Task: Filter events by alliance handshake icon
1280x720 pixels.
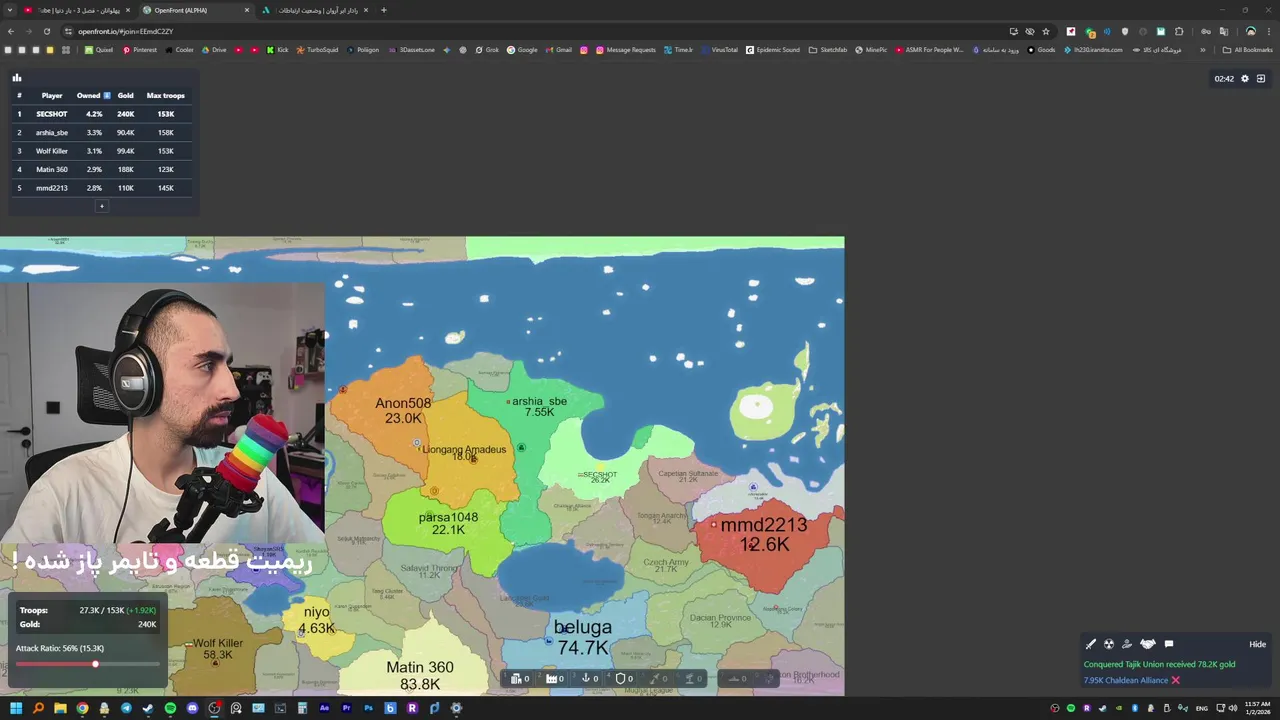Action: pos(1148,644)
